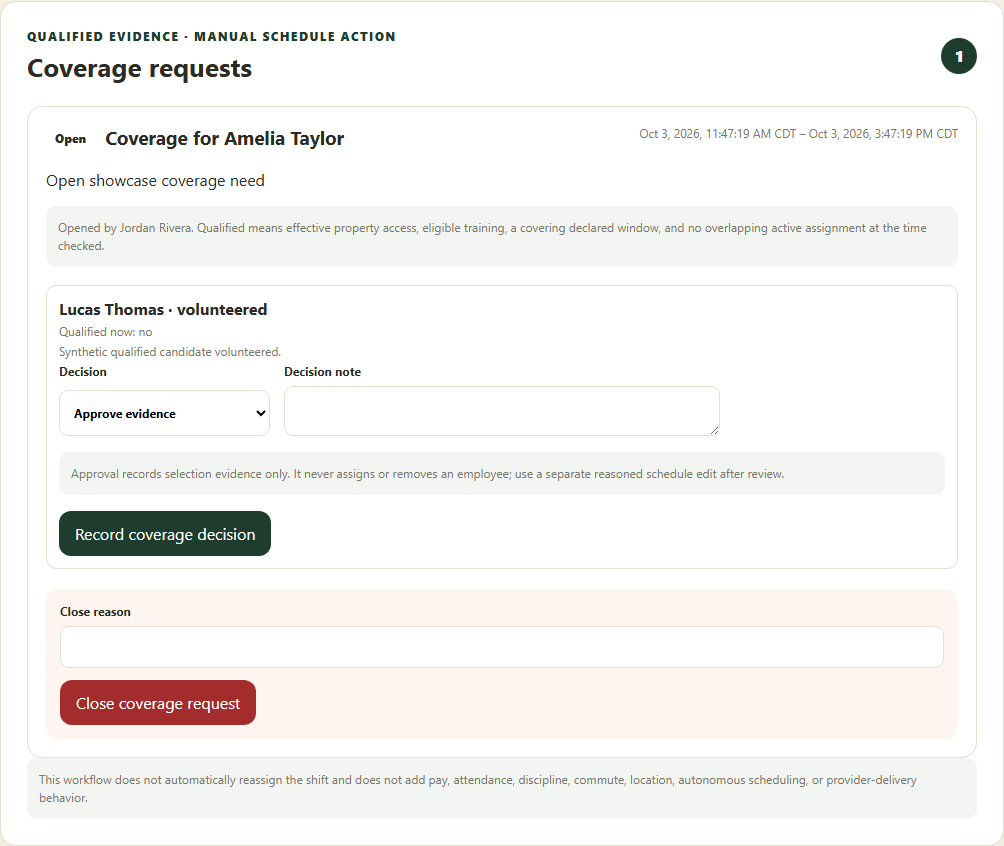
Task: Click the Oct 3, 2026 shift time range
Action: tap(798, 134)
